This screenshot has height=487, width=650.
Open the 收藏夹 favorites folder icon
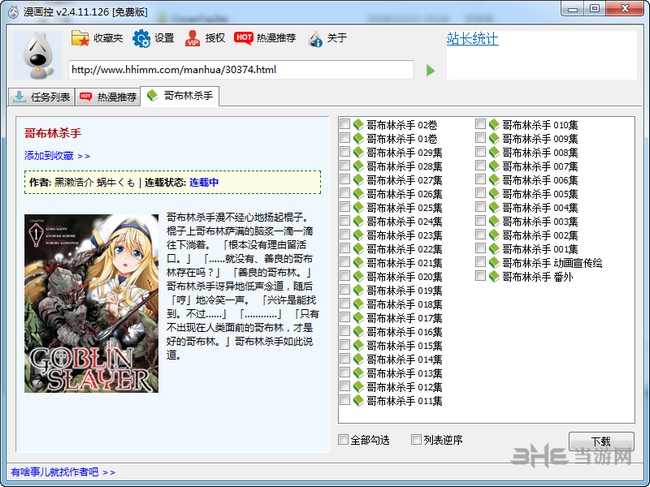click(80, 38)
